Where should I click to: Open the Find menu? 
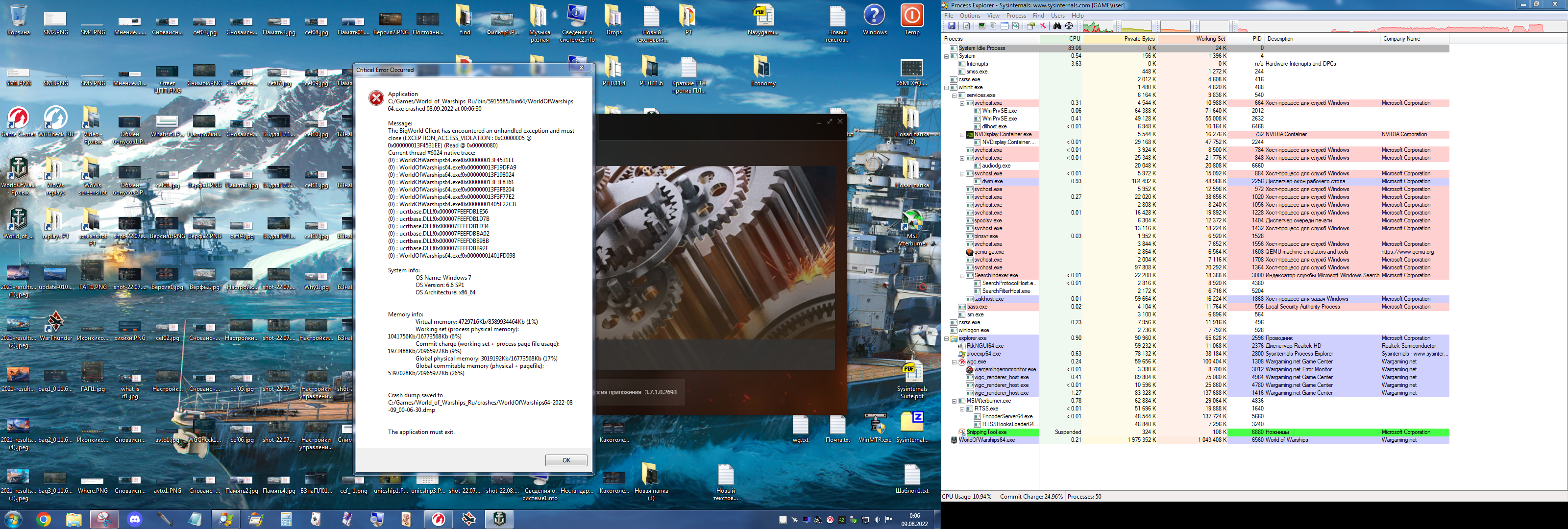tap(1038, 16)
